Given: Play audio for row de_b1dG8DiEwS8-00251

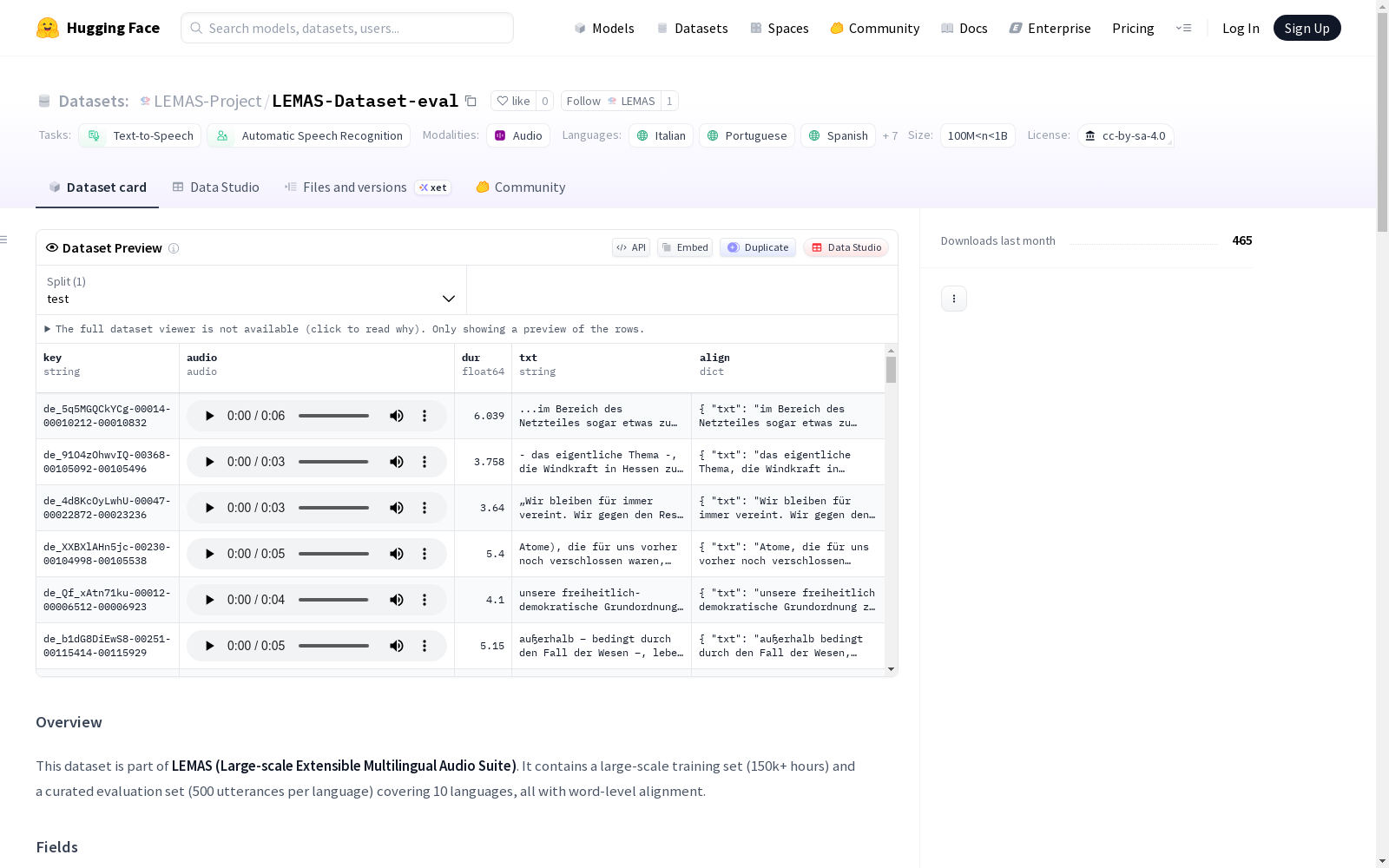Looking at the screenshot, I should pos(209,646).
